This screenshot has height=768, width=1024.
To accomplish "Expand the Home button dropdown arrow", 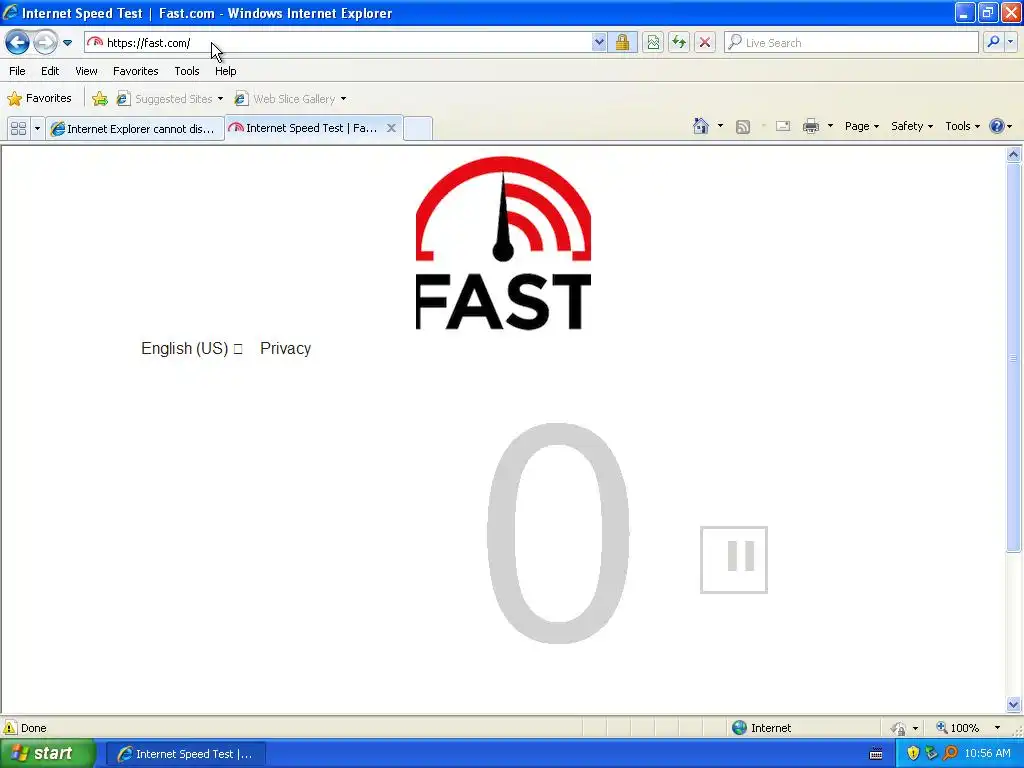I will [720, 126].
